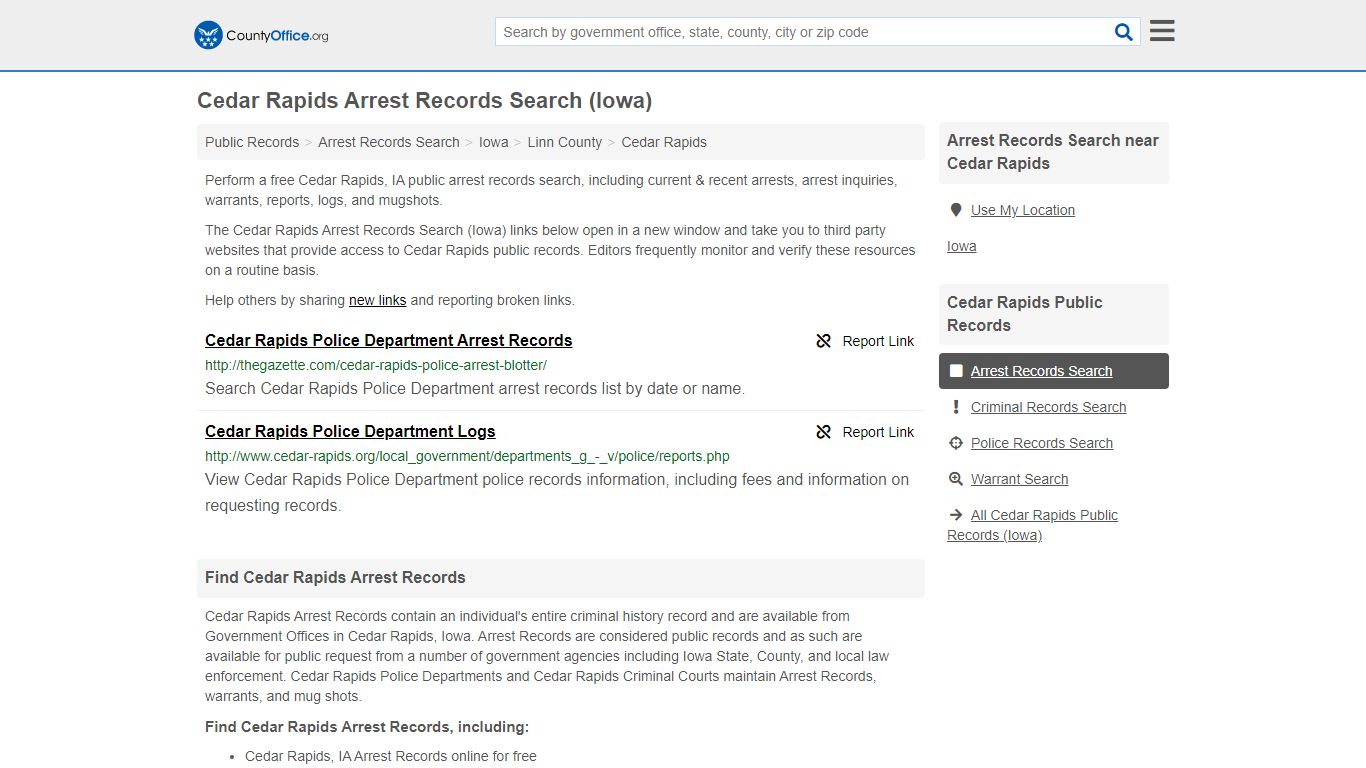Report Link for Police Department Logs
Image resolution: width=1366 pixels, height=768 pixels.
click(865, 432)
